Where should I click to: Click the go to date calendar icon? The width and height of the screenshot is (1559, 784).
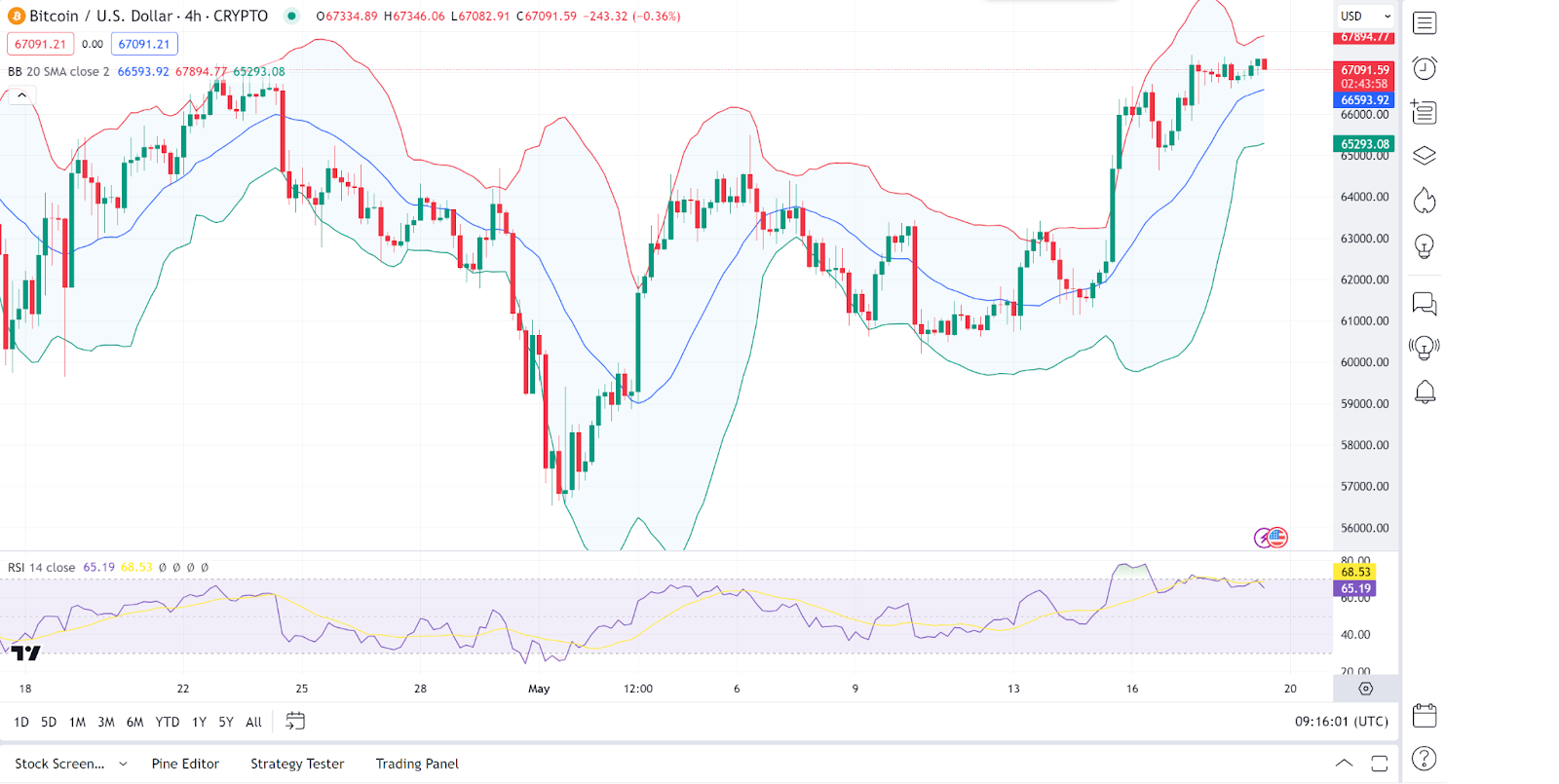tap(295, 722)
